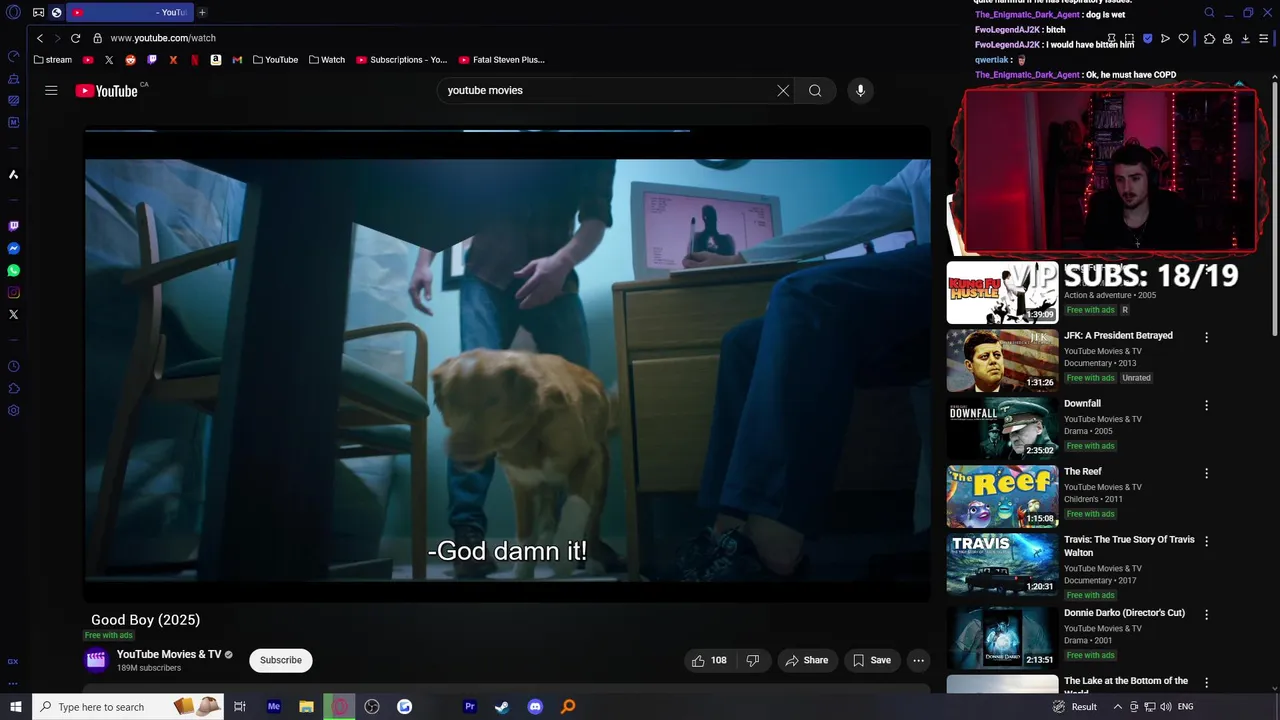This screenshot has width=1280, height=720.
Task: Share the Good Boy video
Action: pos(807,660)
